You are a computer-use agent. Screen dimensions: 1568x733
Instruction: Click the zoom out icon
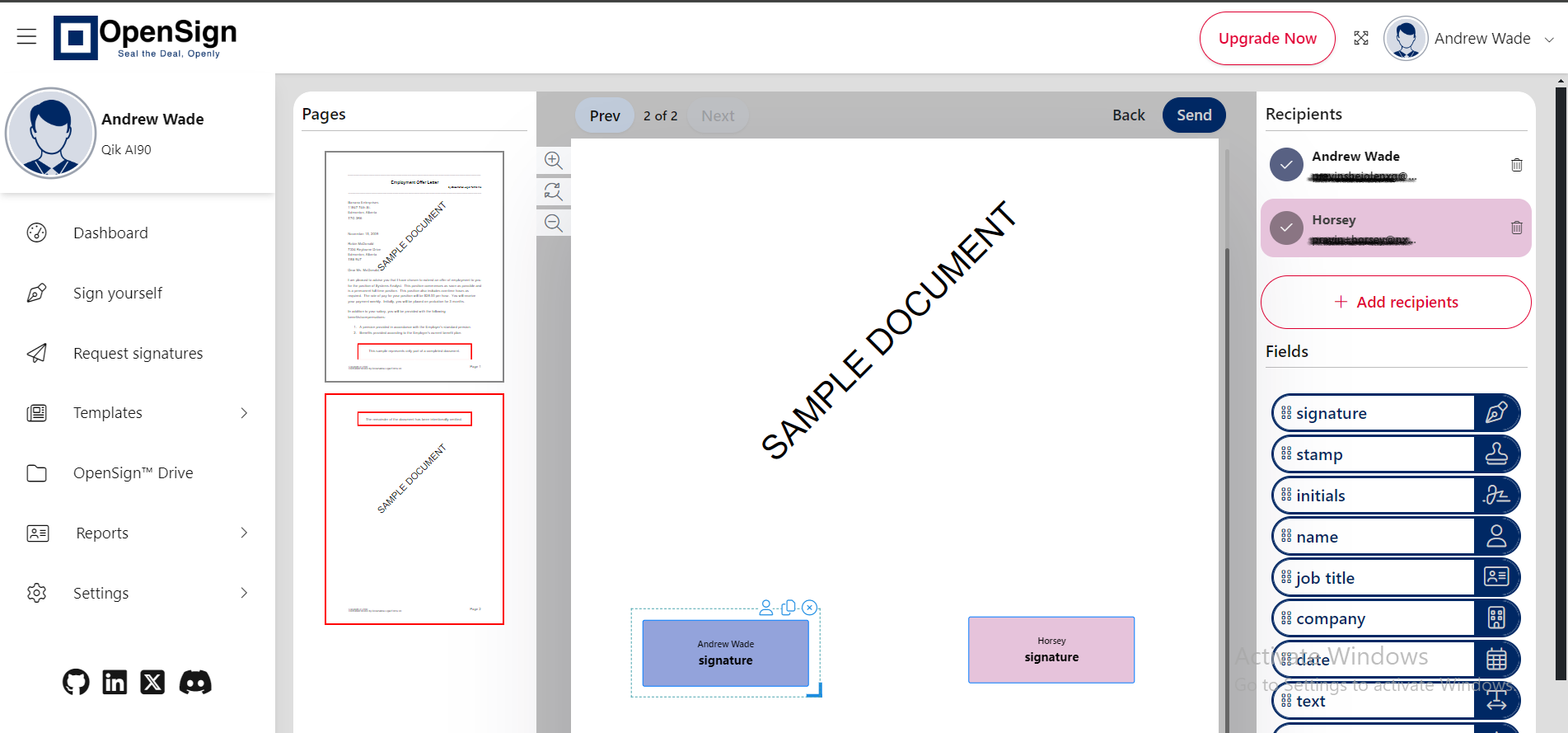554,223
